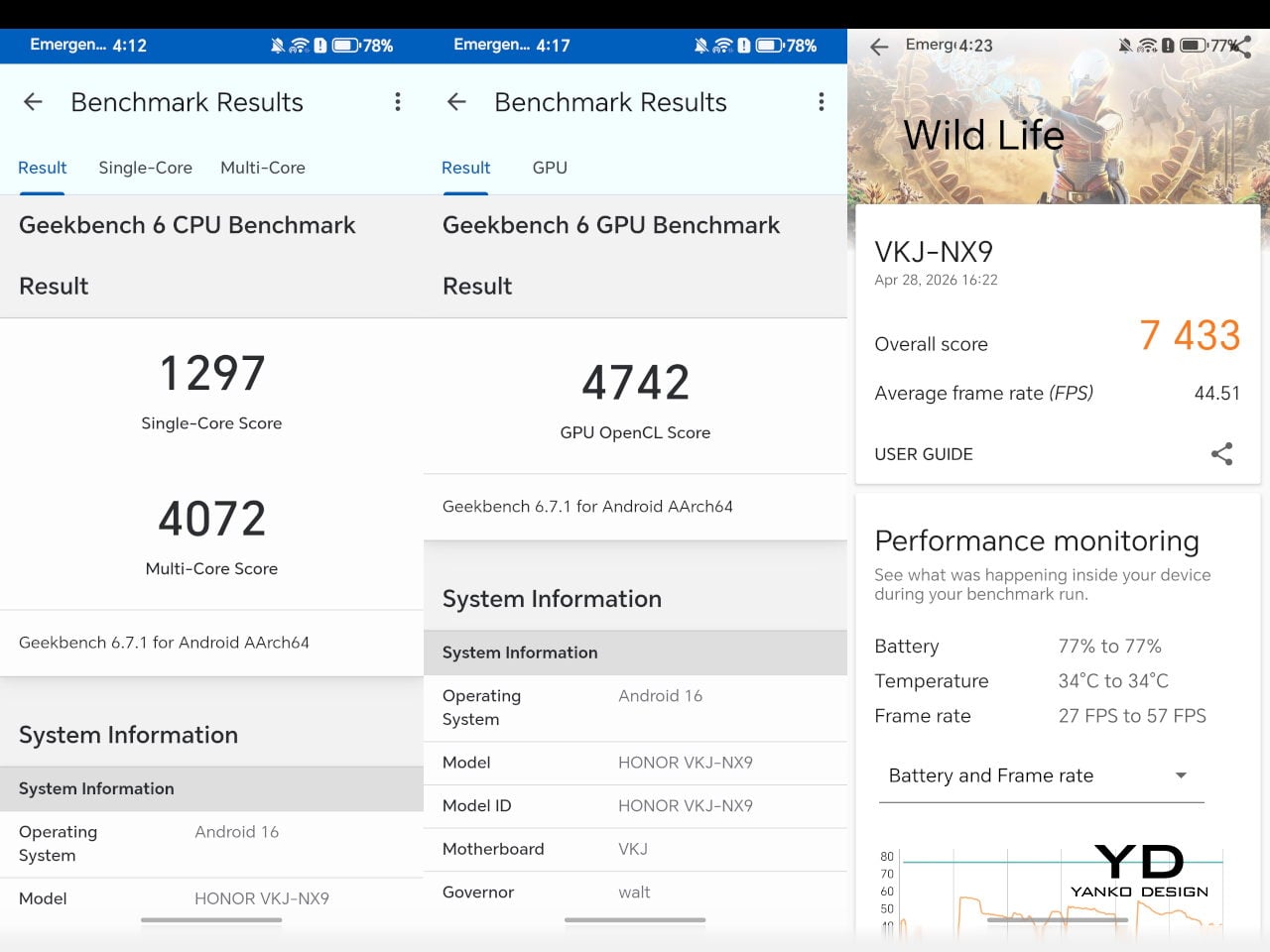
Task: Tap the 4742 GPU OpenCL Score
Action: (x=635, y=383)
